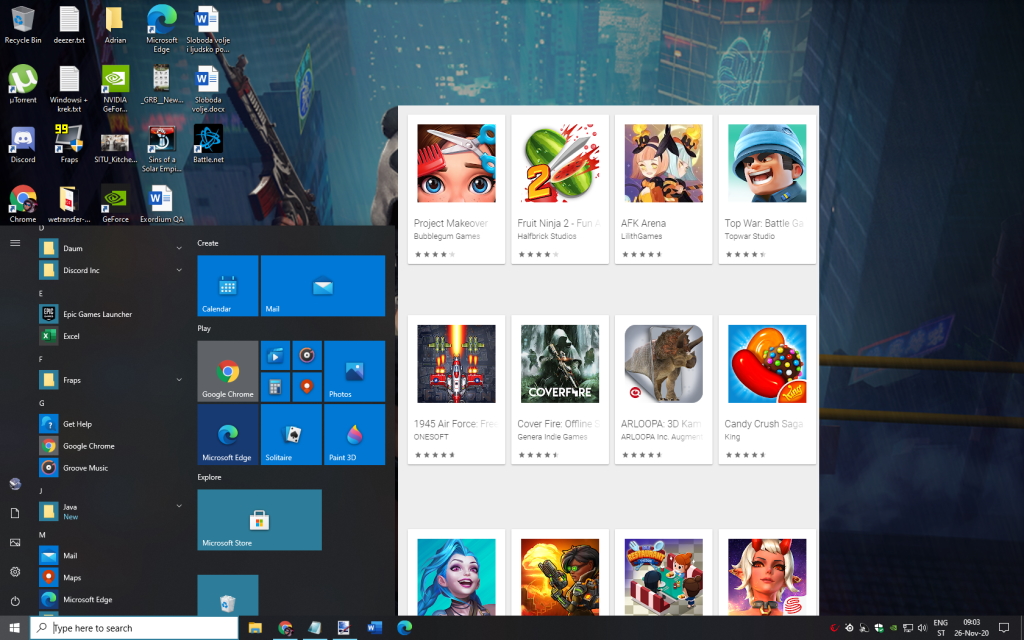
Task: Open the Exordium QA Word document
Action: tap(161, 204)
